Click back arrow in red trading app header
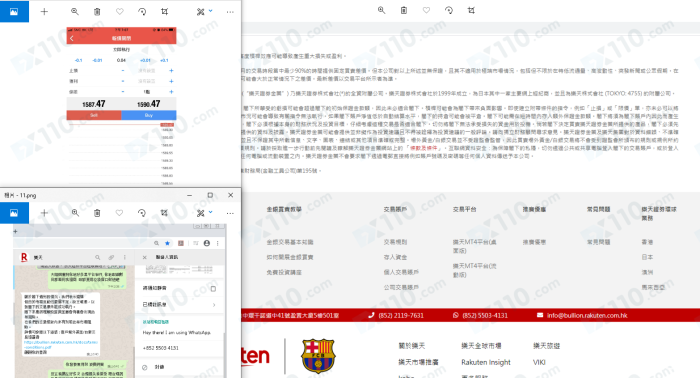 click(72, 38)
